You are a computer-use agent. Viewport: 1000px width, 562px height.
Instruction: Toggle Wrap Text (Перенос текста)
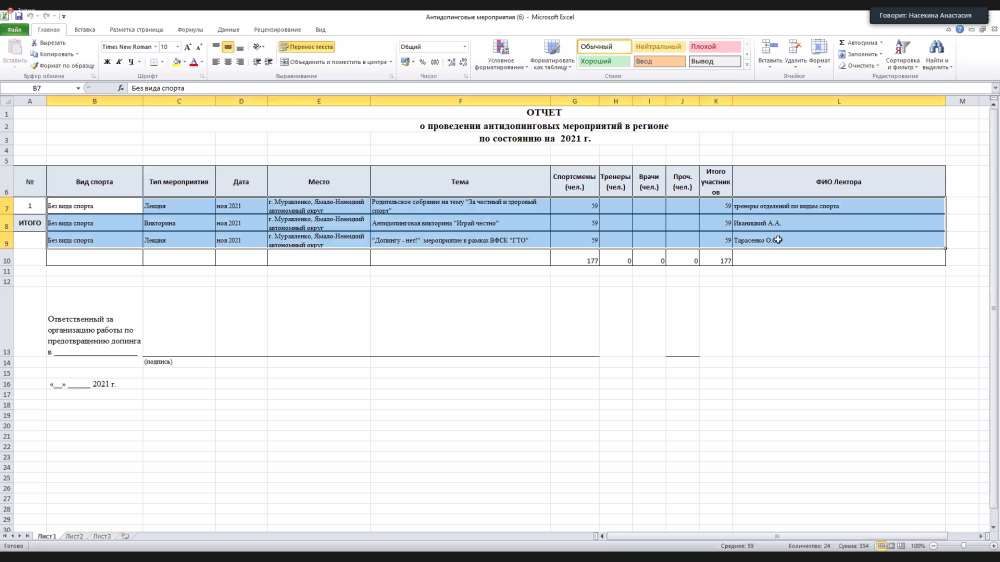tap(307, 47)
